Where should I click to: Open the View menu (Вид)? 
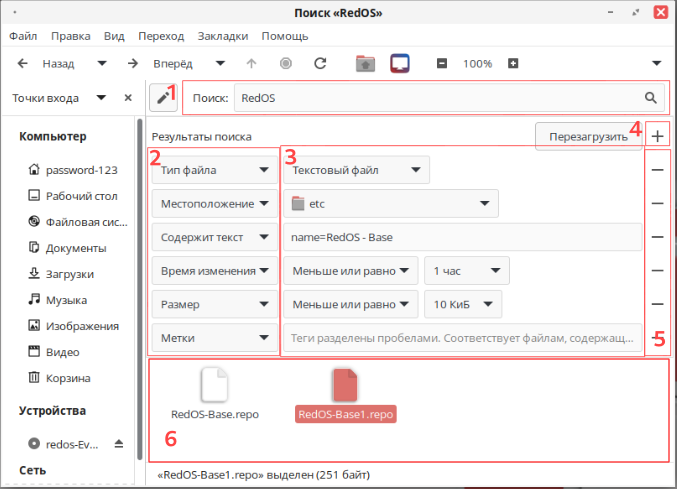coord(114,36)
